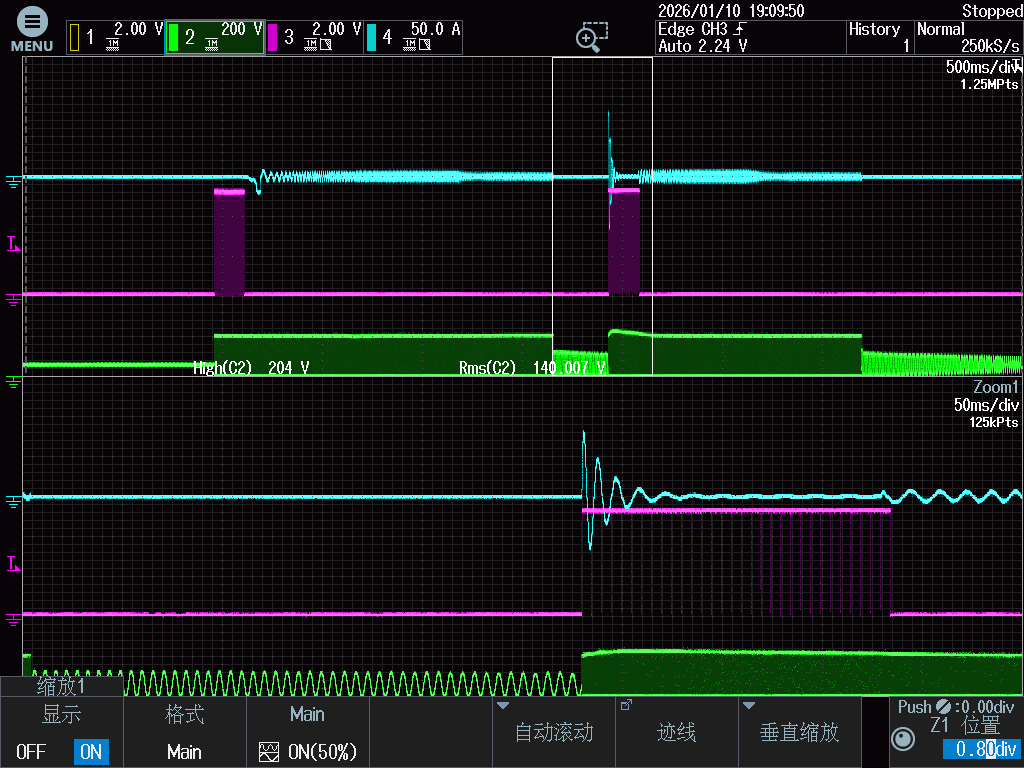Select the 缩放1 zoom tab
1024x768 pixels.
coord(62,686)
